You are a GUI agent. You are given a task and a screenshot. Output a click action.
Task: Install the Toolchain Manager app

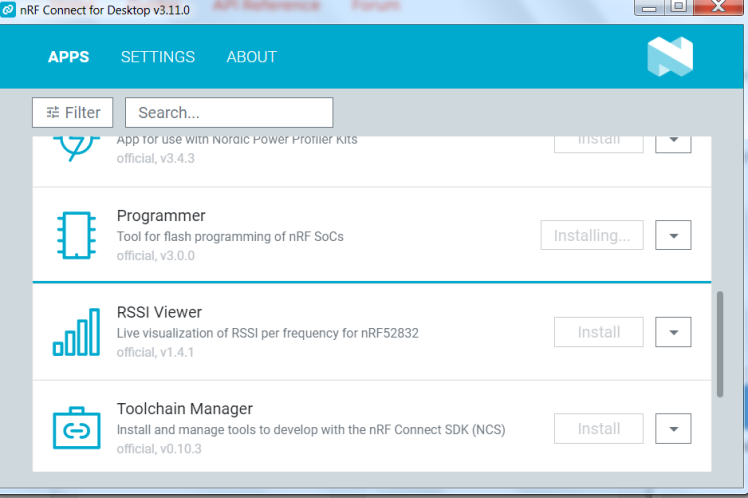click(599, 429)
